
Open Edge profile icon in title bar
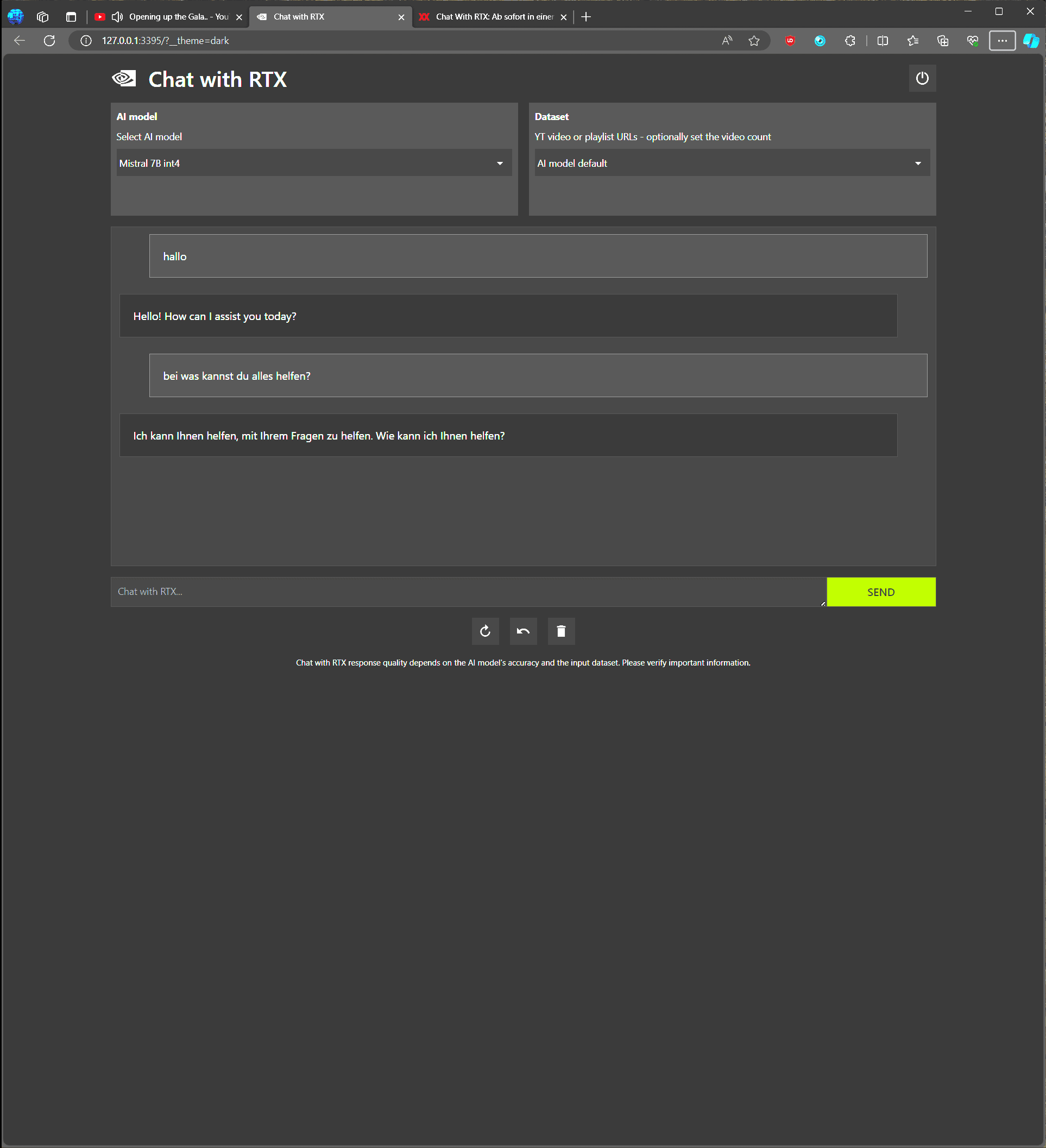[16, 16]
